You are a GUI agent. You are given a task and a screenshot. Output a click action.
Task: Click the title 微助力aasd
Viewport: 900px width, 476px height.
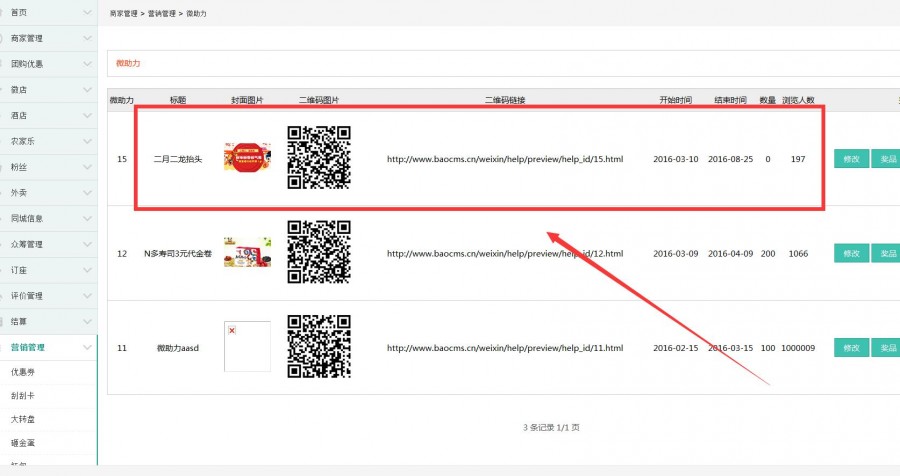pos(178,348)
